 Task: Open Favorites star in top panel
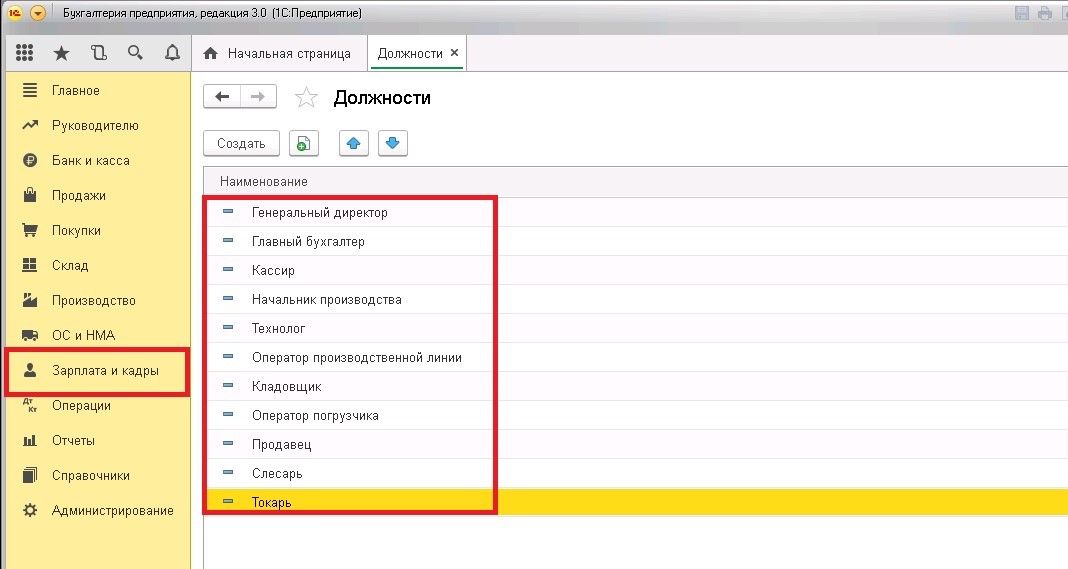click(61, 52)
